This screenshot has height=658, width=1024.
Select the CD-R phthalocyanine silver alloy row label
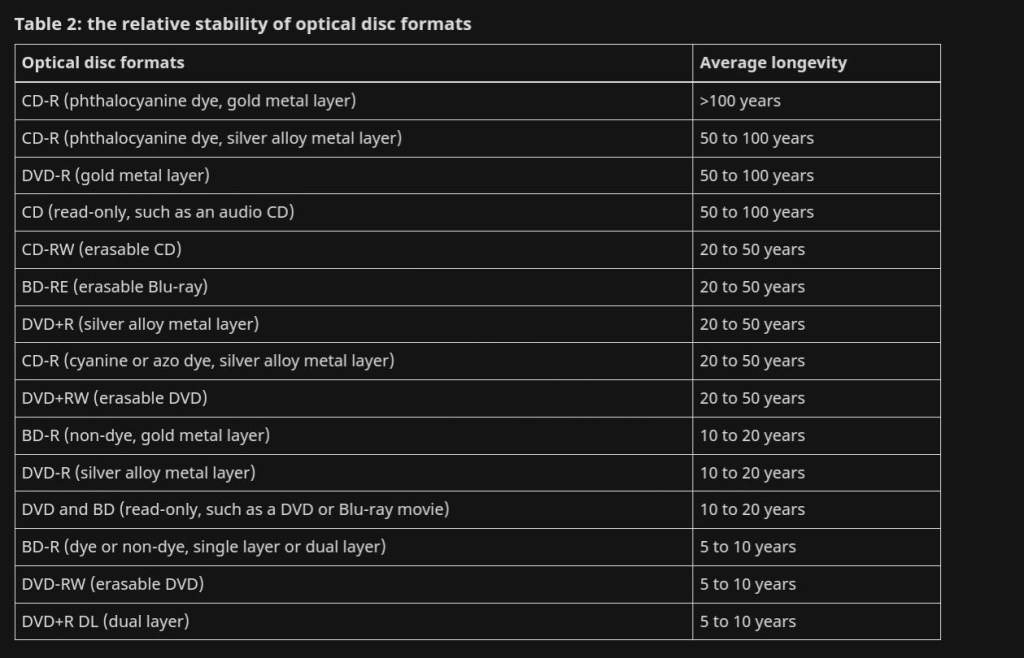(x=212, y=138)
